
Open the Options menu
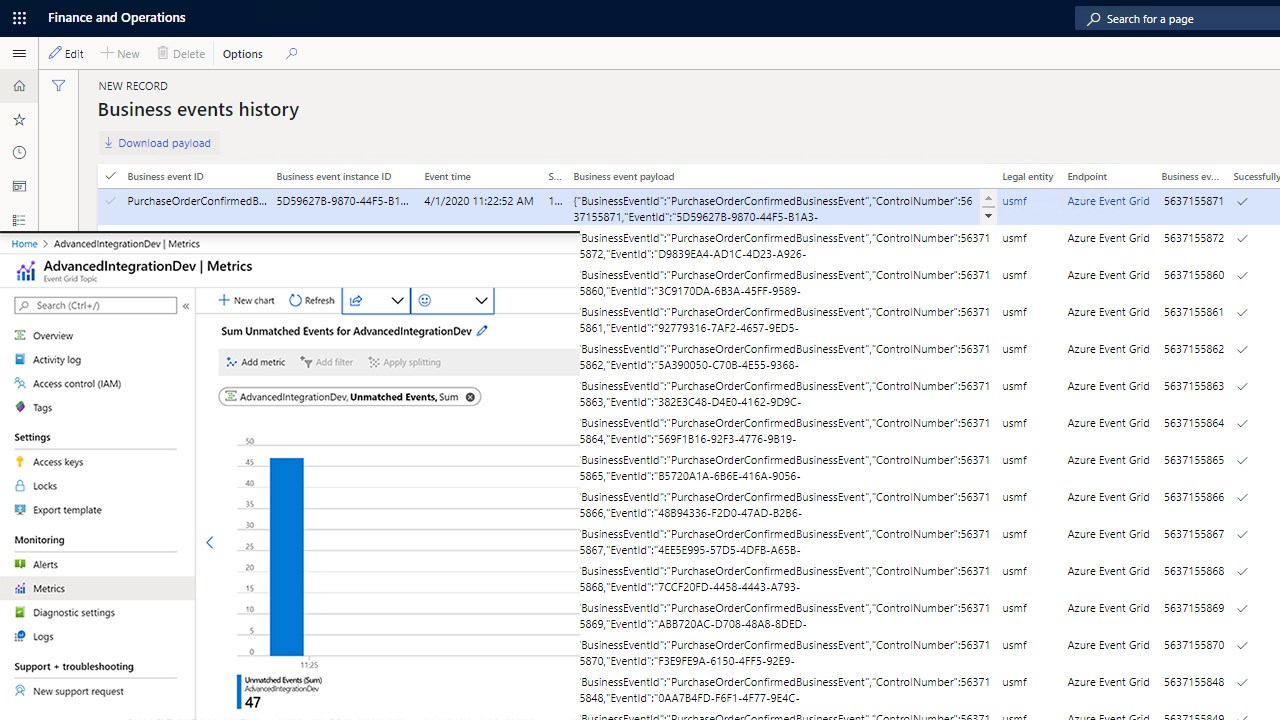tap(243, 54)
